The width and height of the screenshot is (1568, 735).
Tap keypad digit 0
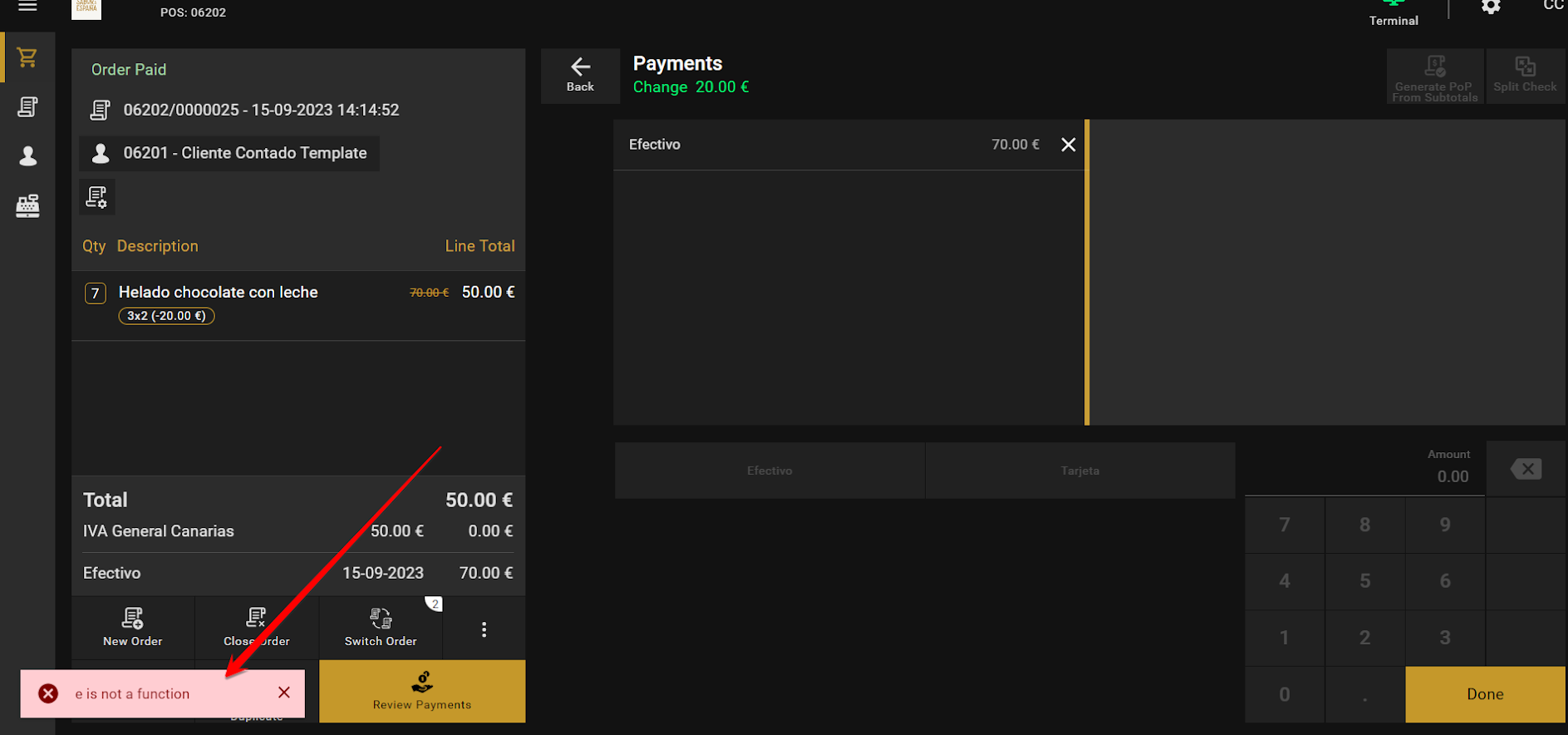tap(1285, 694)
